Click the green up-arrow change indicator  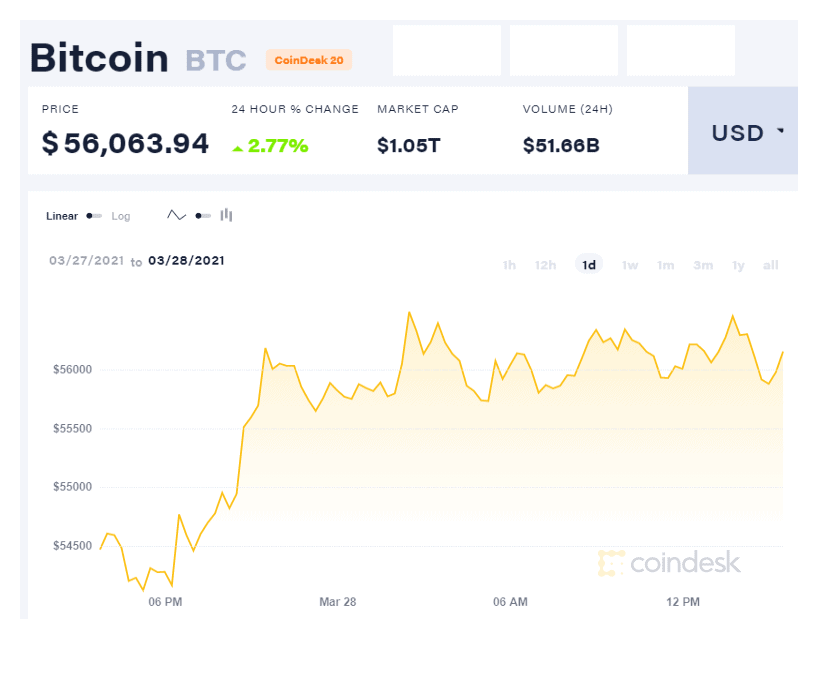click(x=237, y=149)
